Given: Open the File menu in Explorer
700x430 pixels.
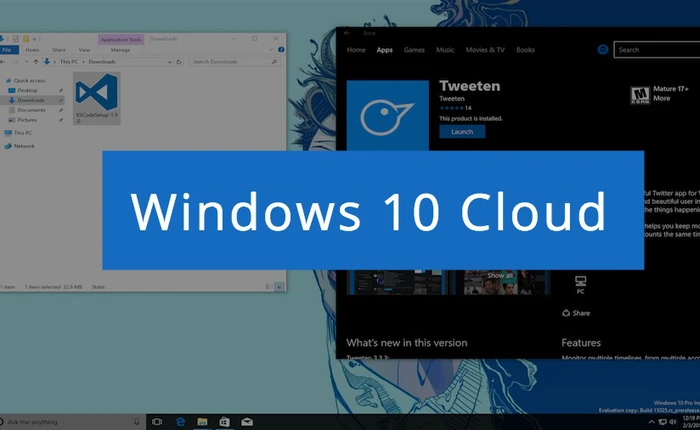Looking at the screenshot, I should [7, 50].
